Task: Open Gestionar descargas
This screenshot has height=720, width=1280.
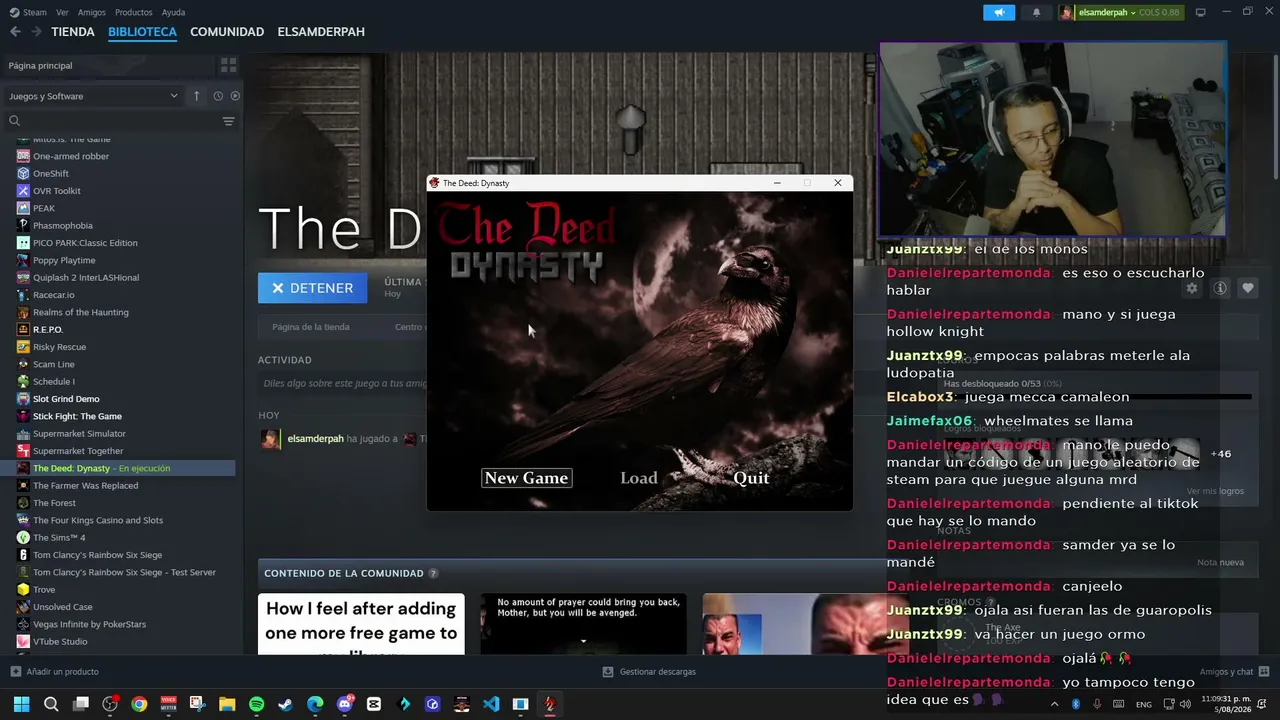Action: coord(649,672)
